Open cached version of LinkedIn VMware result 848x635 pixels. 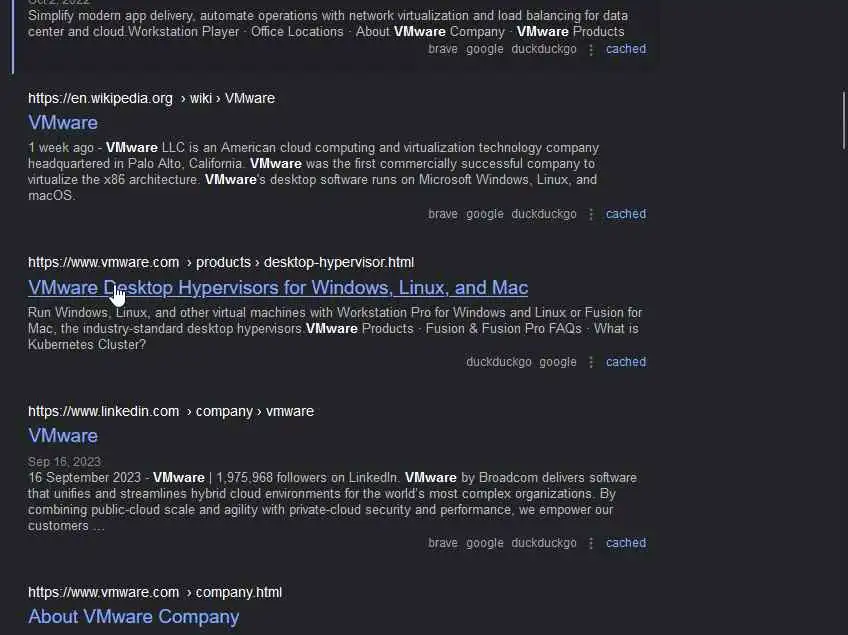point(626,543)
